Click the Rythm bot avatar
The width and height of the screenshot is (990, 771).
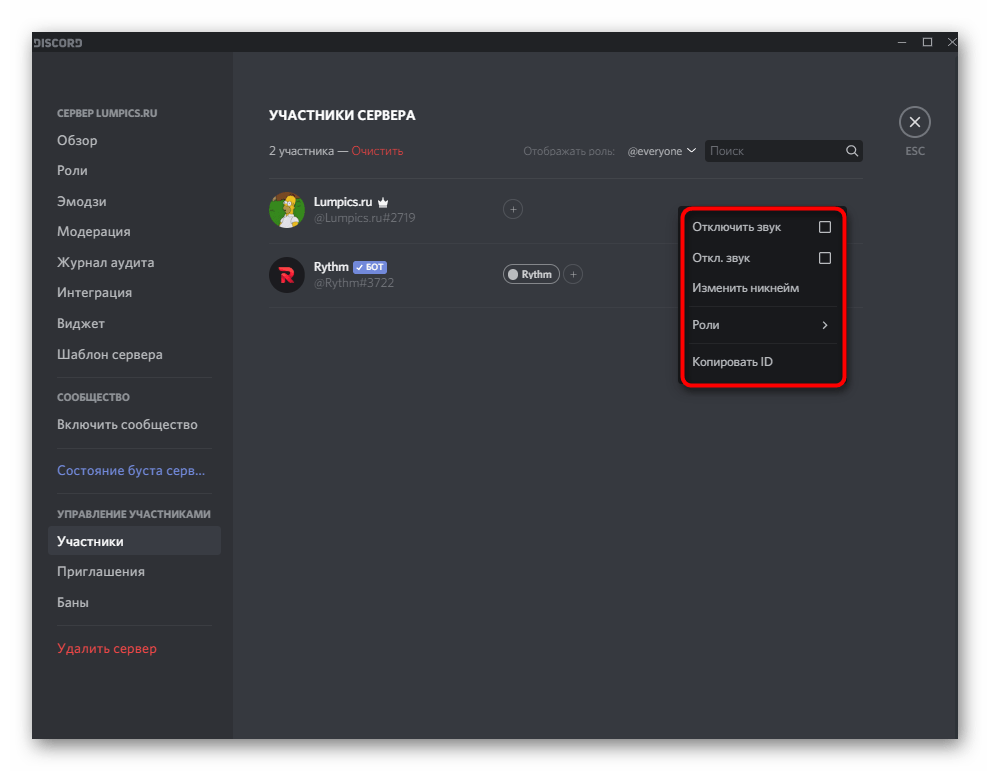(287, 275)
